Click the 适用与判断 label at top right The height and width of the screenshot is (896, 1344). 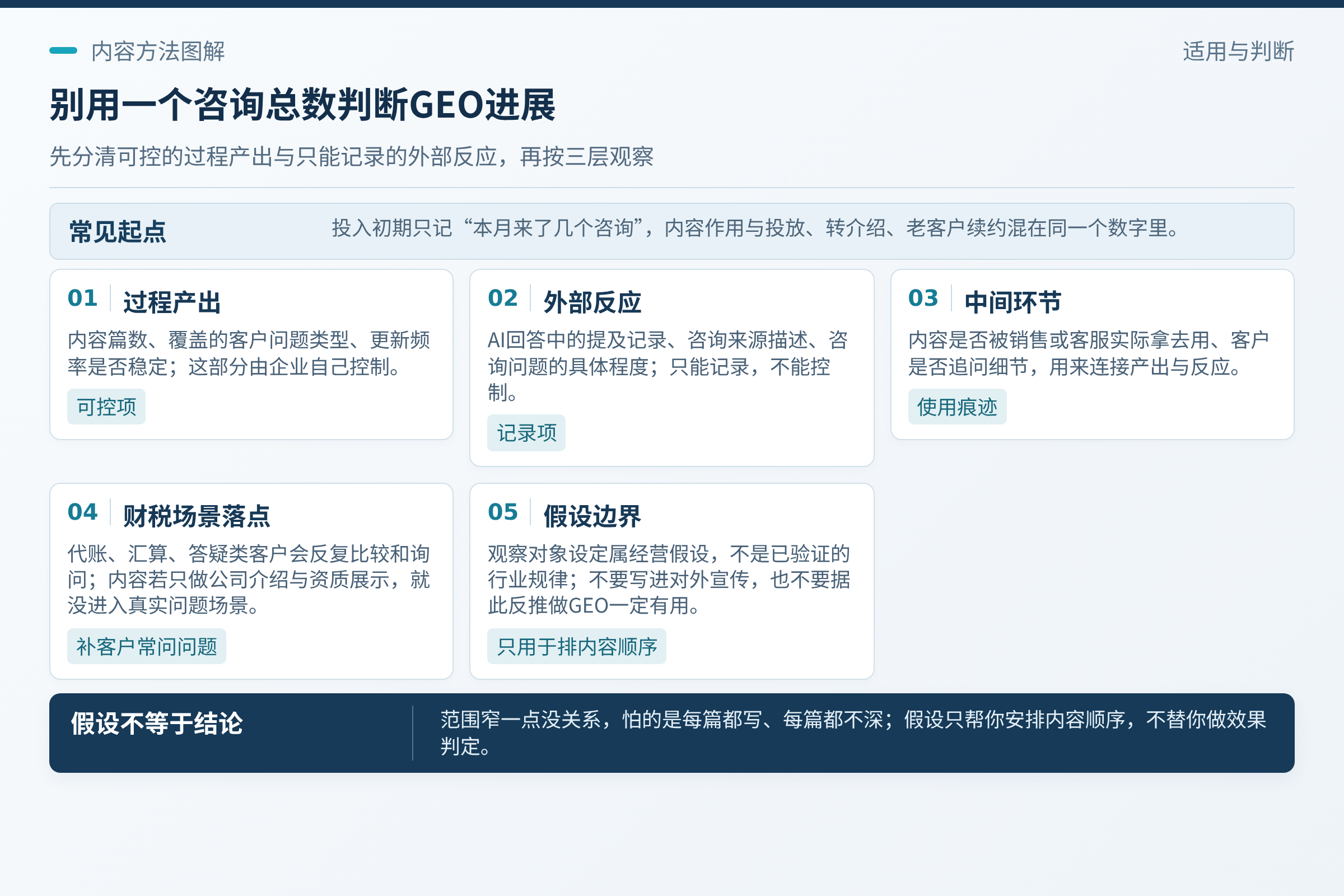1238,52
